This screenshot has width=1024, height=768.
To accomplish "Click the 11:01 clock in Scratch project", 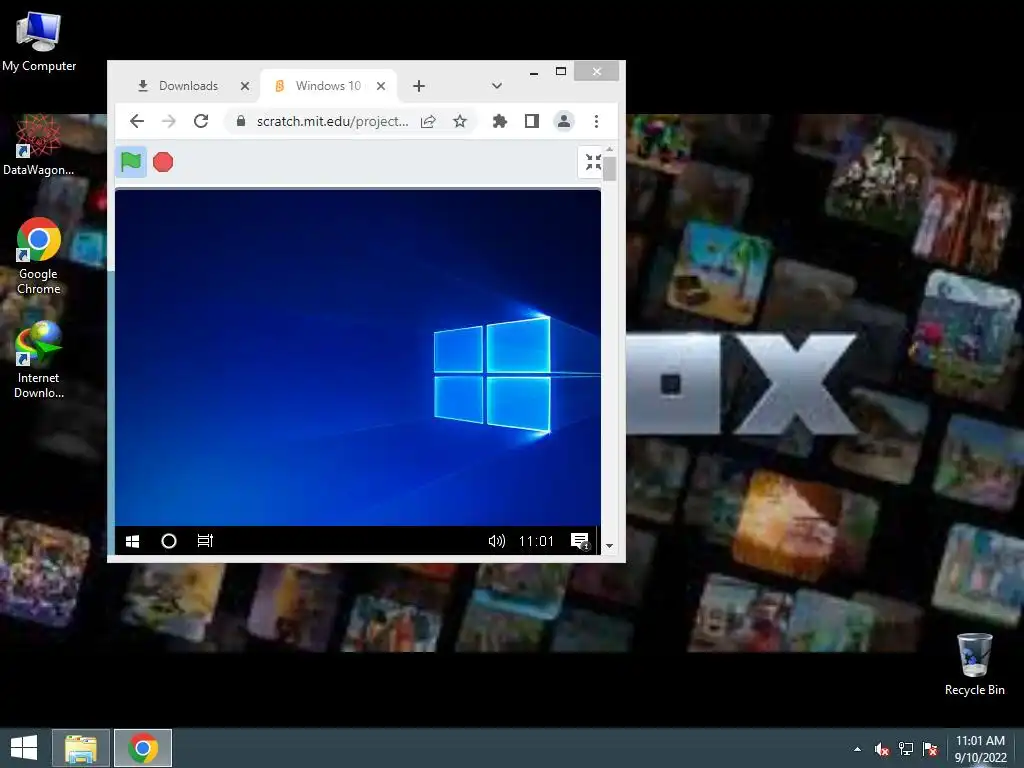I will 536,541.
